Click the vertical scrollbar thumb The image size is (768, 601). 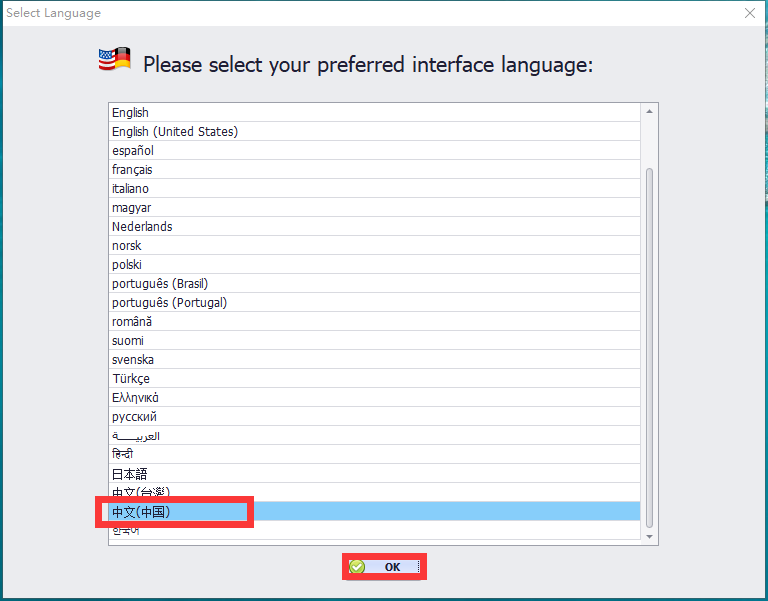(x=649, y=348)
